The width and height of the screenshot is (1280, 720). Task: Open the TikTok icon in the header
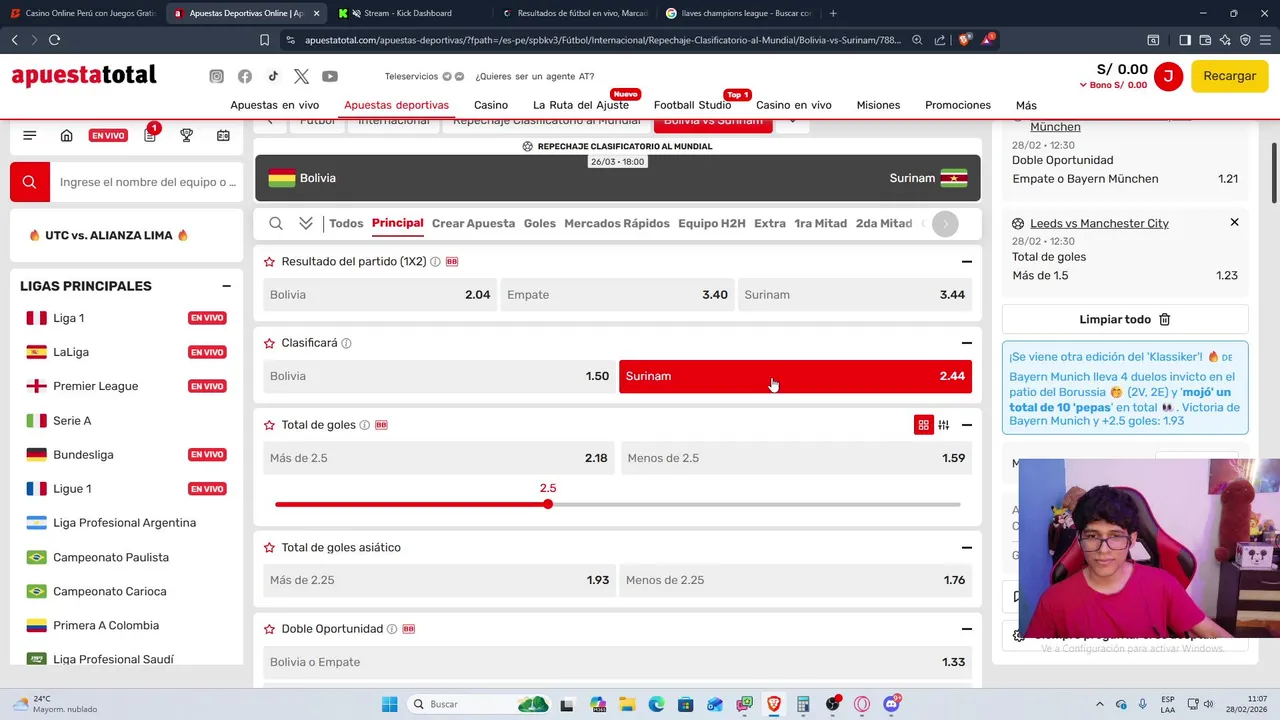coord(273,76)
